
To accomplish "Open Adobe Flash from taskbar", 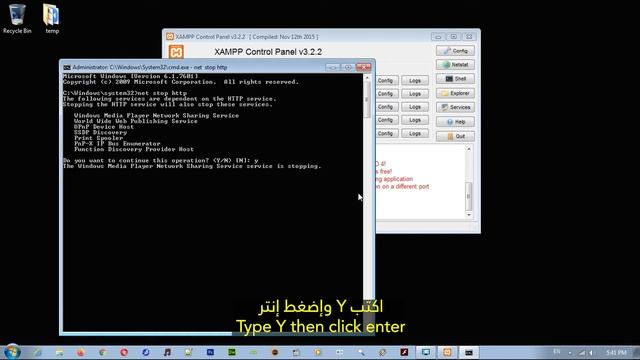I will click(404, 352).
